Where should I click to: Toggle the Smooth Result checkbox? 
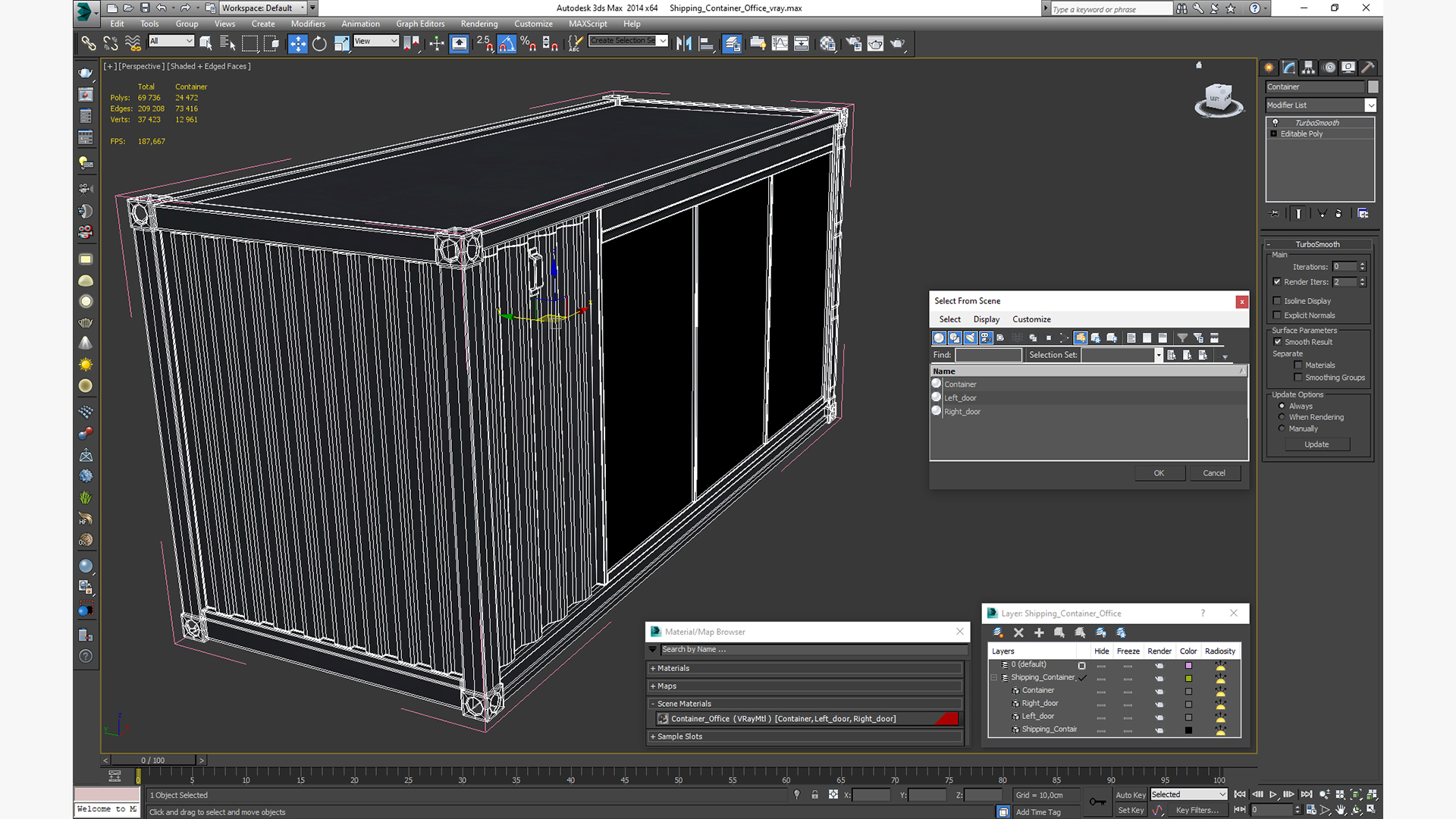click(1278, 342)
